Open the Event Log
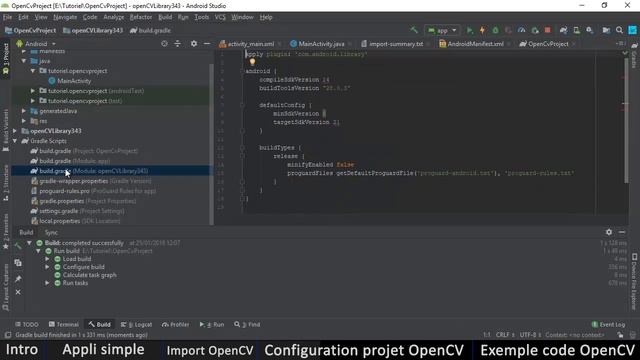The height and width of the screenshot is (360, 640). (x=608, y=324)
